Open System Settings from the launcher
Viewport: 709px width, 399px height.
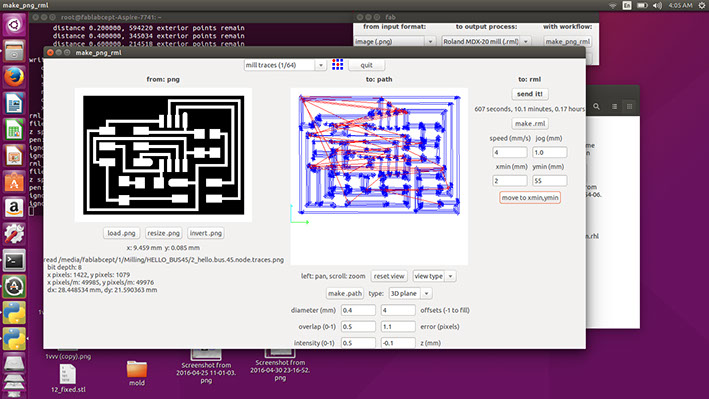[14, 235]
